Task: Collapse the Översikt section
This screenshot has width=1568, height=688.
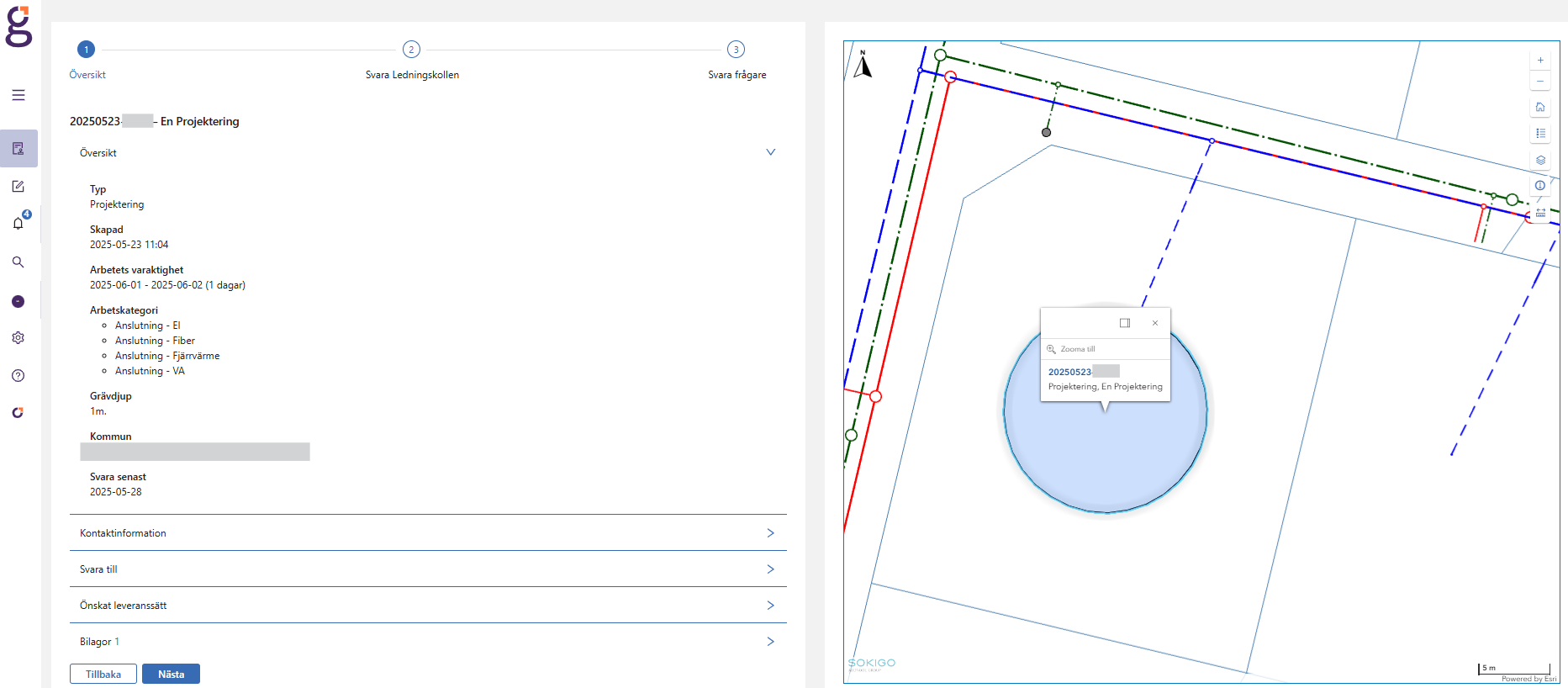Action: pos(770,152)
